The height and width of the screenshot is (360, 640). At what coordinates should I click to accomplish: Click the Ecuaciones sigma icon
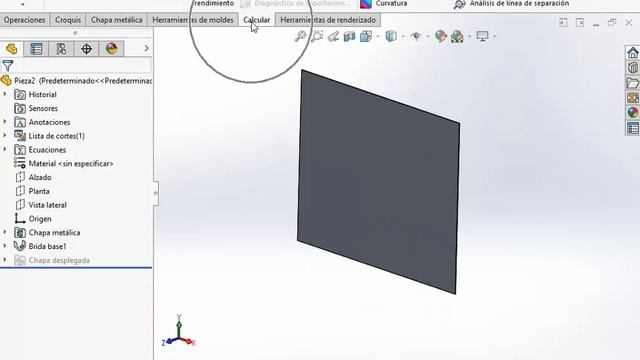pos(20,150)
